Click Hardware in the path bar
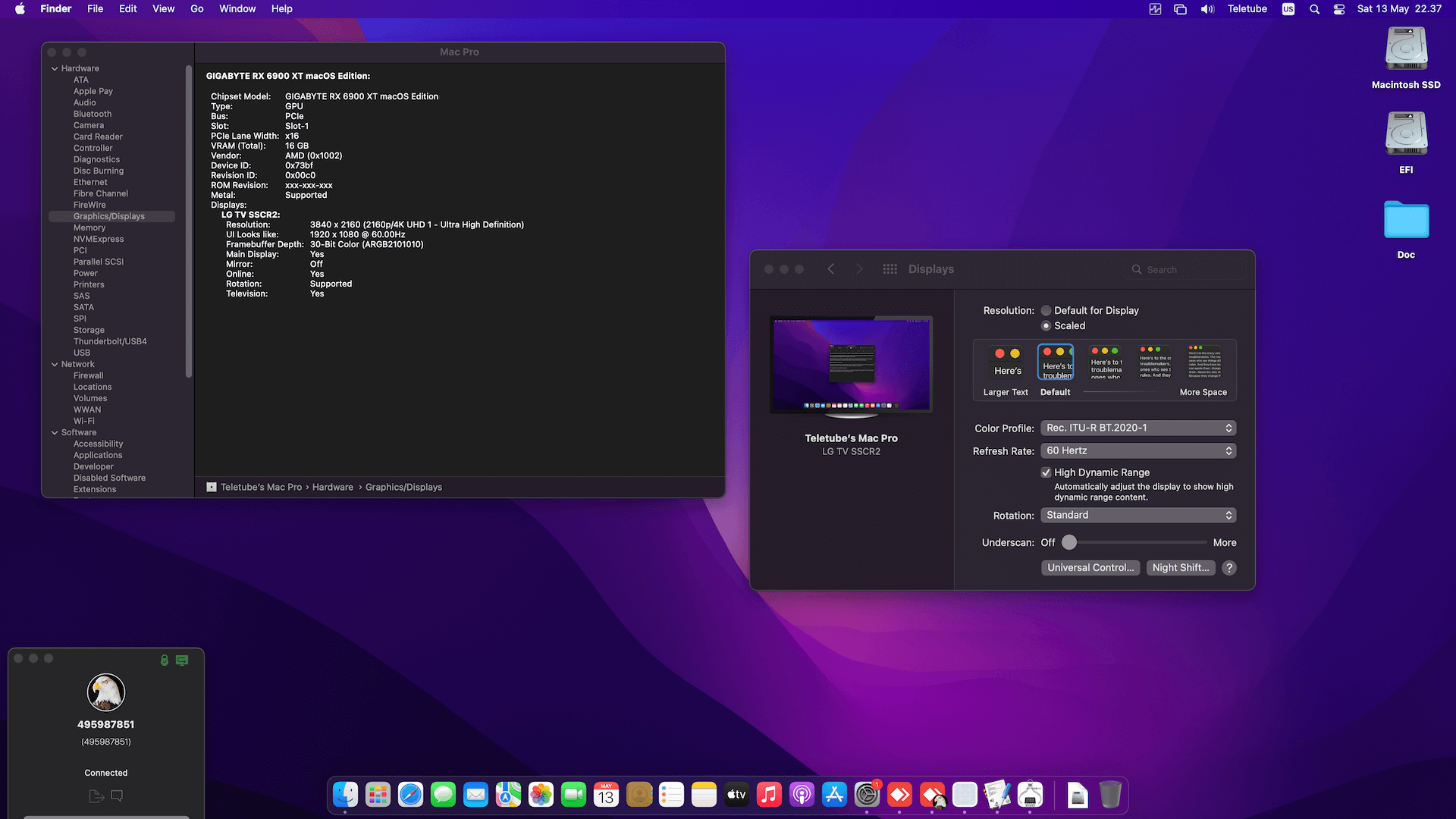1456x819 pixels. coord(332,488)
